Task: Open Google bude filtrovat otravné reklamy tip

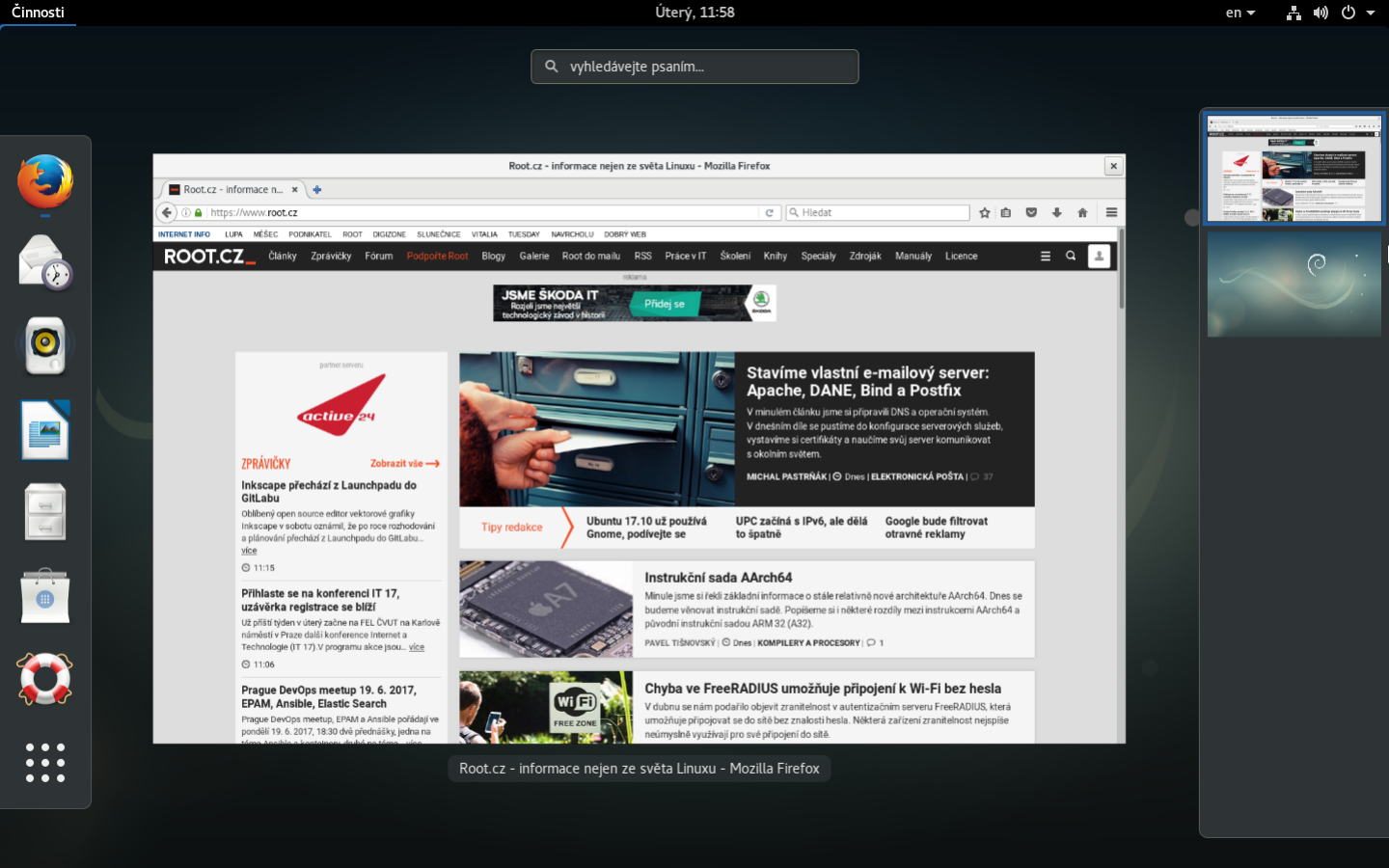Action: pyautogui.click(x=937, y=528)
